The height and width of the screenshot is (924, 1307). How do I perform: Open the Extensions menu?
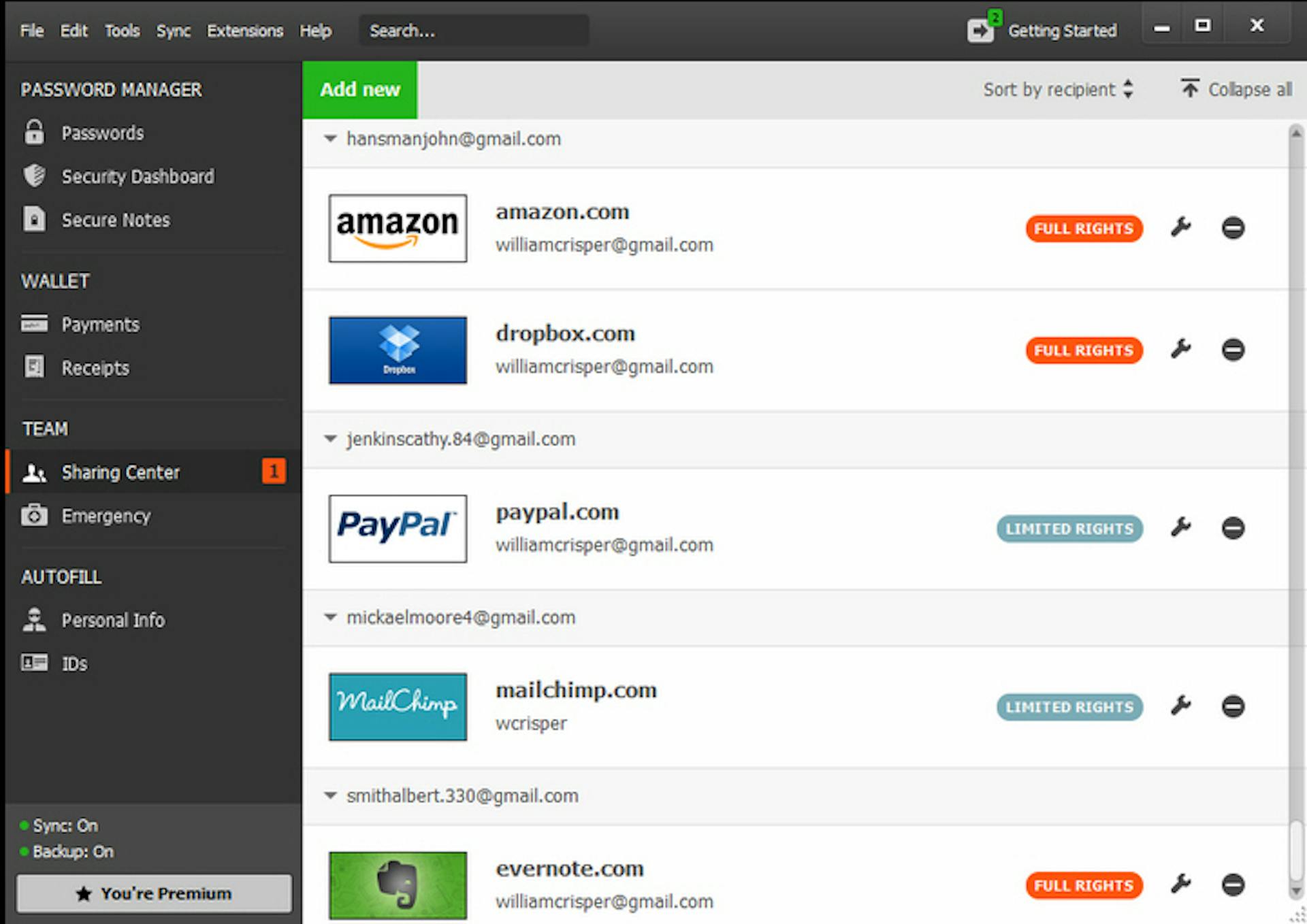(245, 31)
